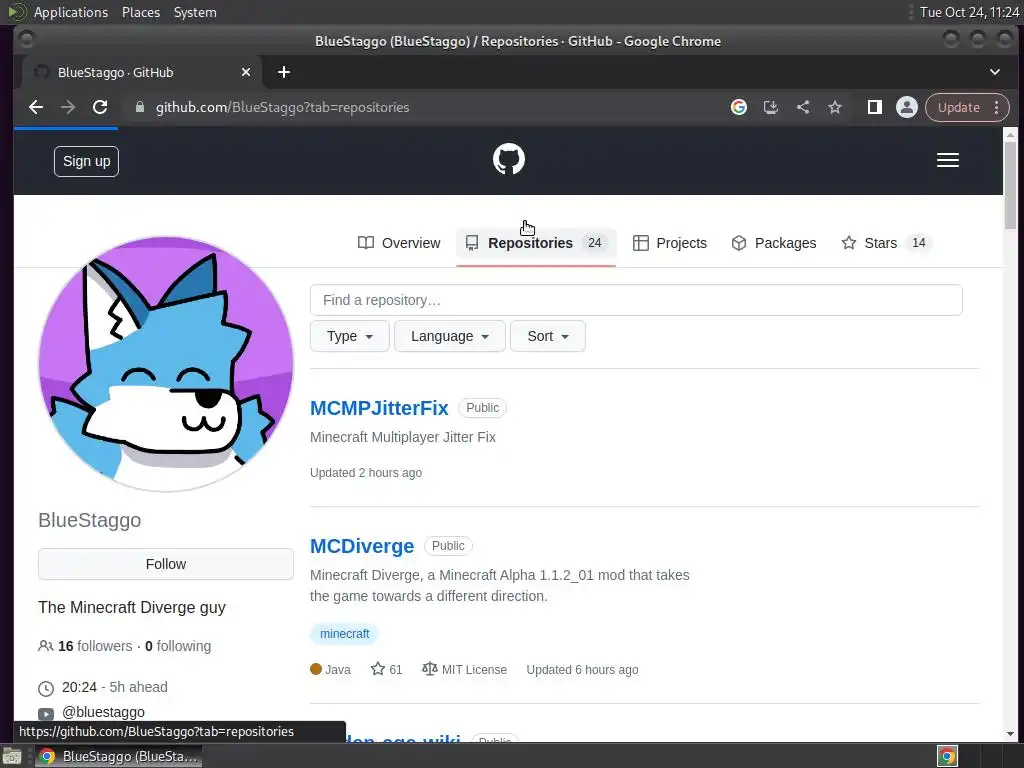
Task: Open the 0 following link
Action: pos(178,646)
